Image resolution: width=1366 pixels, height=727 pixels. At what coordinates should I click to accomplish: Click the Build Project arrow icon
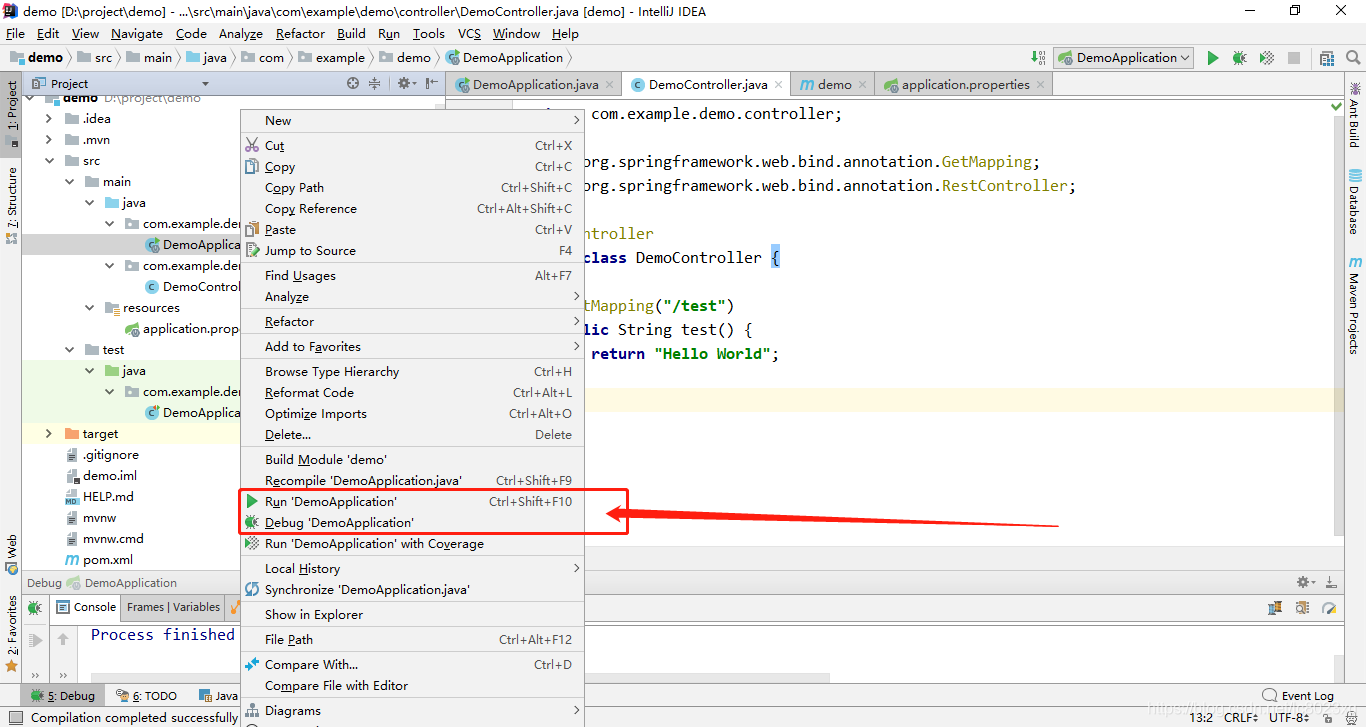[x=1037, y=58]
